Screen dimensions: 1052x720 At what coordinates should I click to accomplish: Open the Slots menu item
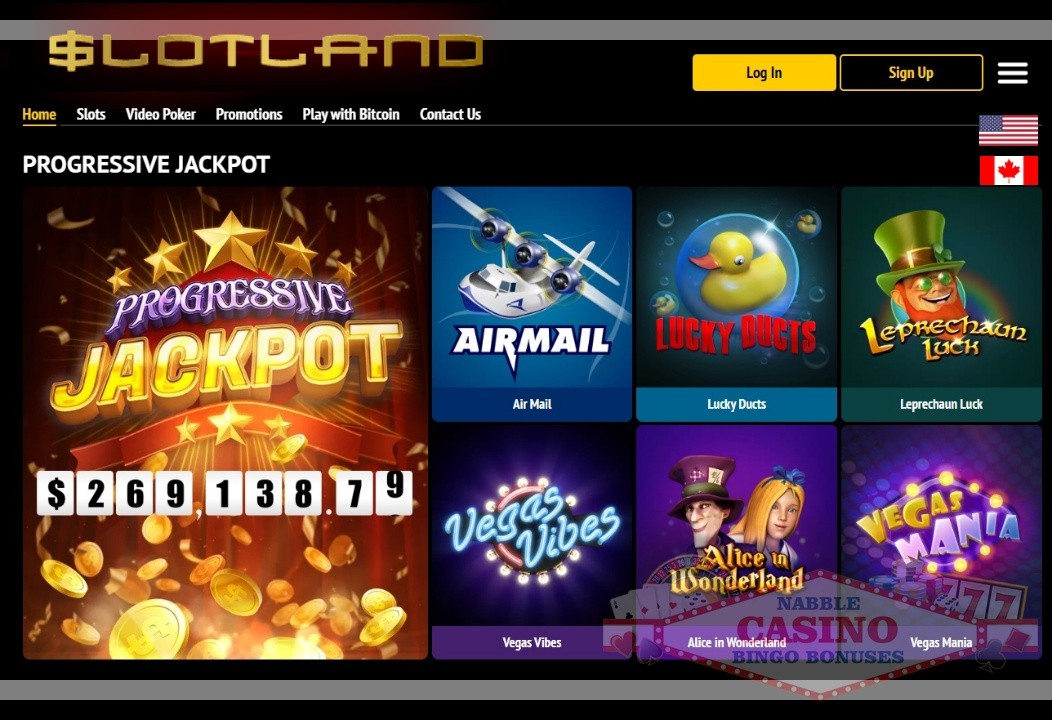[91, 114]
